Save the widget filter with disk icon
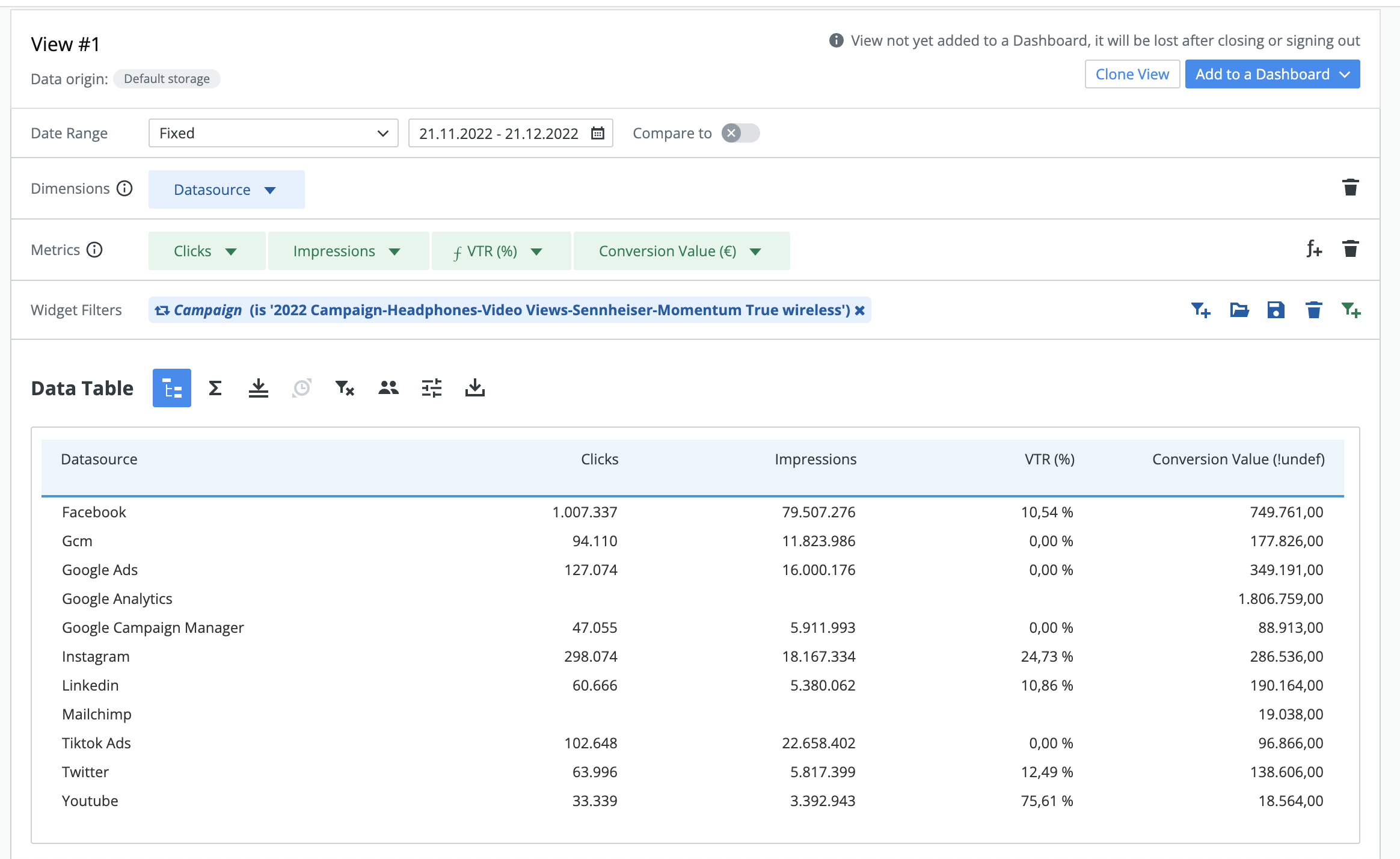 coord(1276,310)
